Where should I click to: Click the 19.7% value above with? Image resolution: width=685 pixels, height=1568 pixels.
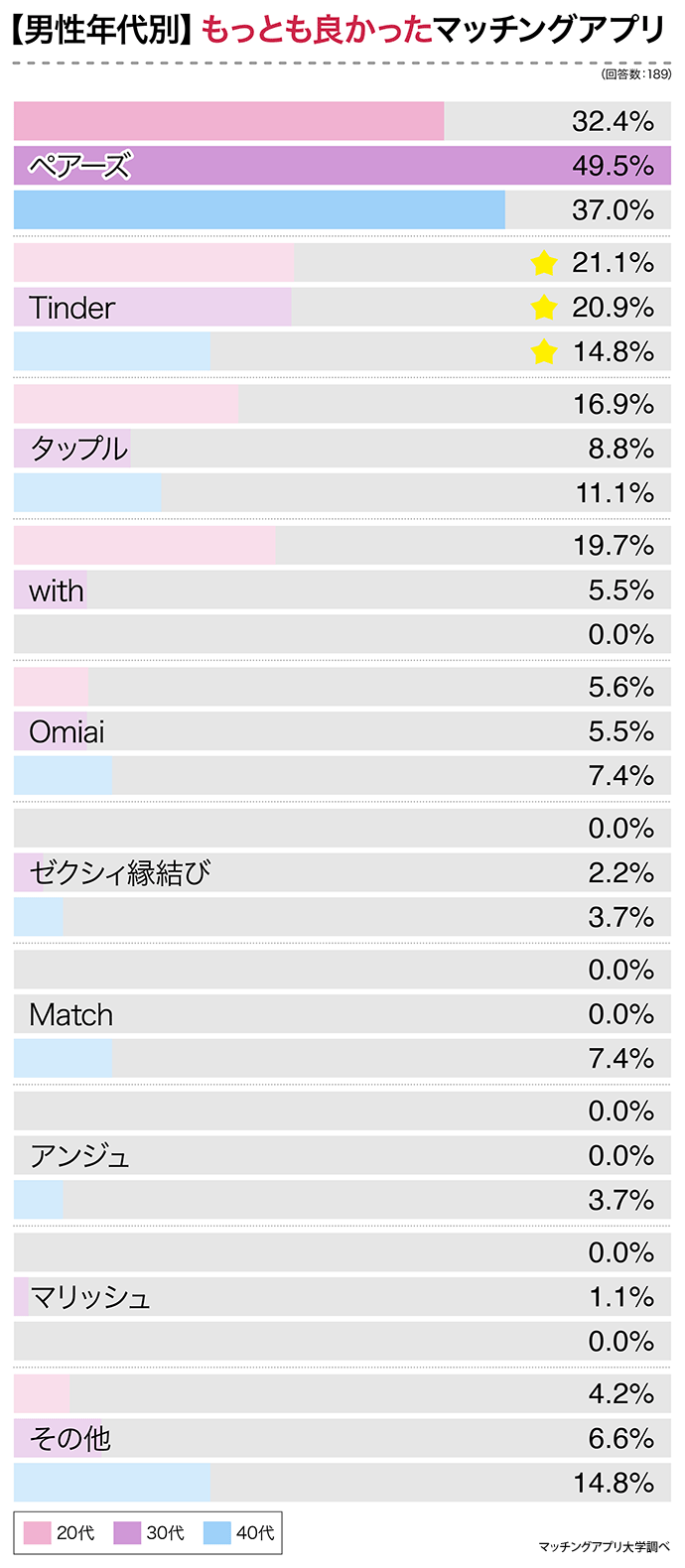pyautogui.click(x=614, y=546)
